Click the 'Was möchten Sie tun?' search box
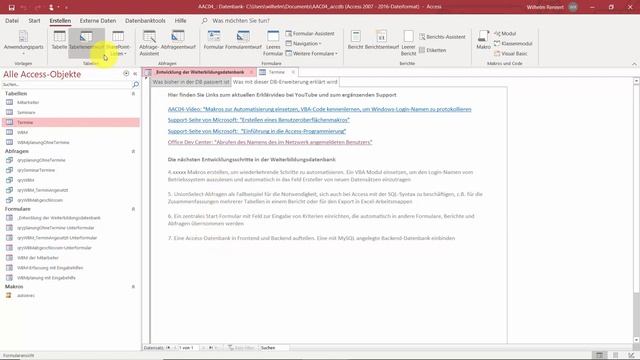Screen dimensions: 640x360 tap(241, 20)
